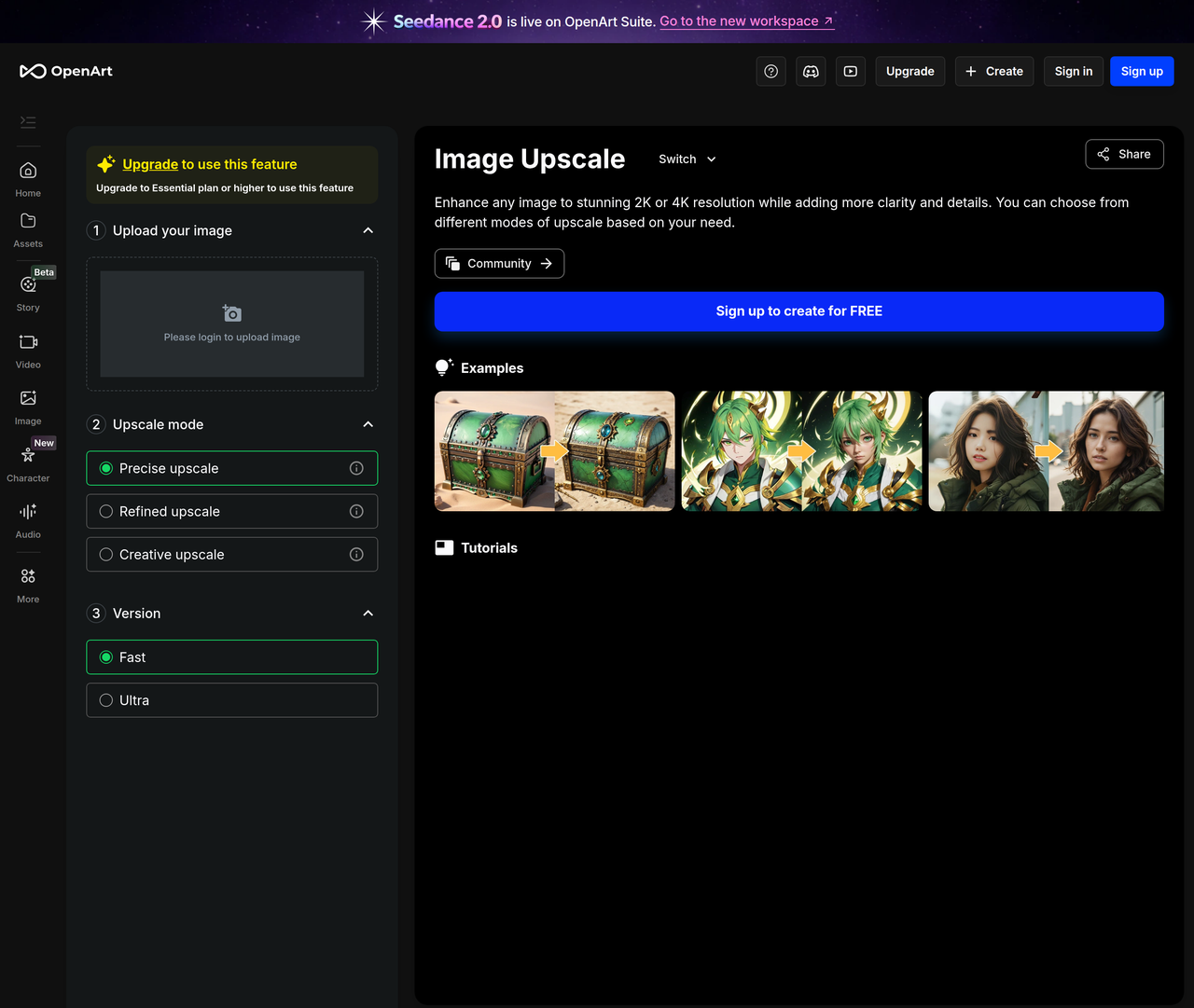1194x1008 pixels.
Task: Open the Discord icon in header
Action: 811,71
